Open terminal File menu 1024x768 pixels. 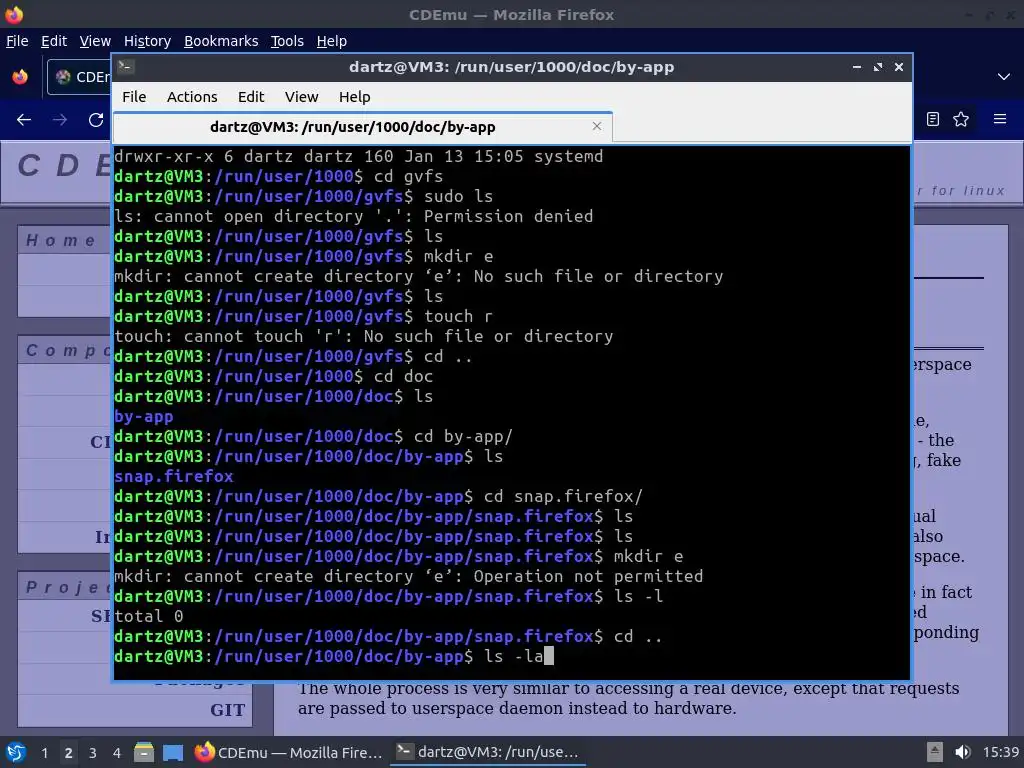(x=134, y=97)
